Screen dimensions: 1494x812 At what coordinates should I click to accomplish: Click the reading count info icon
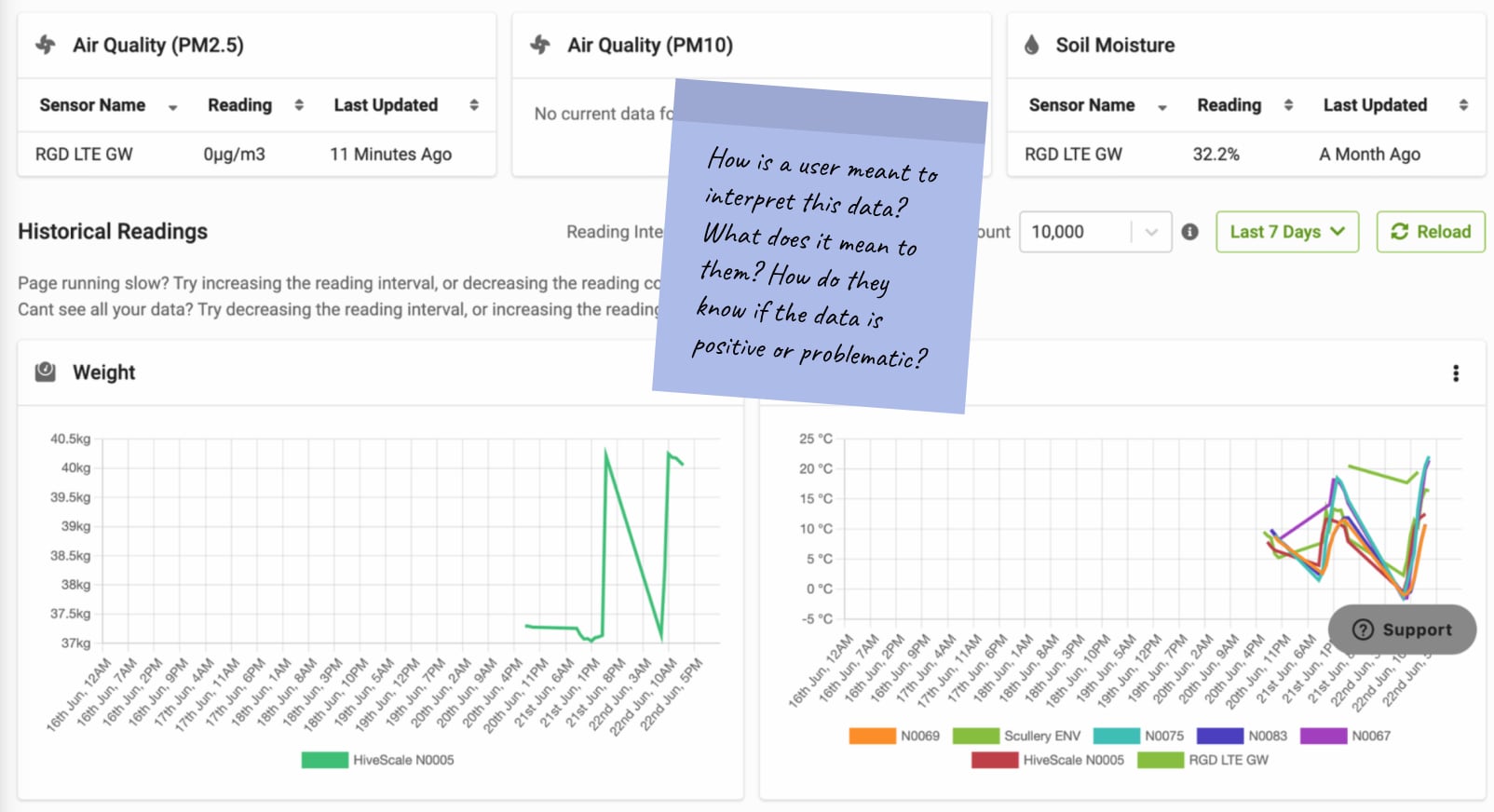(x=1190, y=232)
